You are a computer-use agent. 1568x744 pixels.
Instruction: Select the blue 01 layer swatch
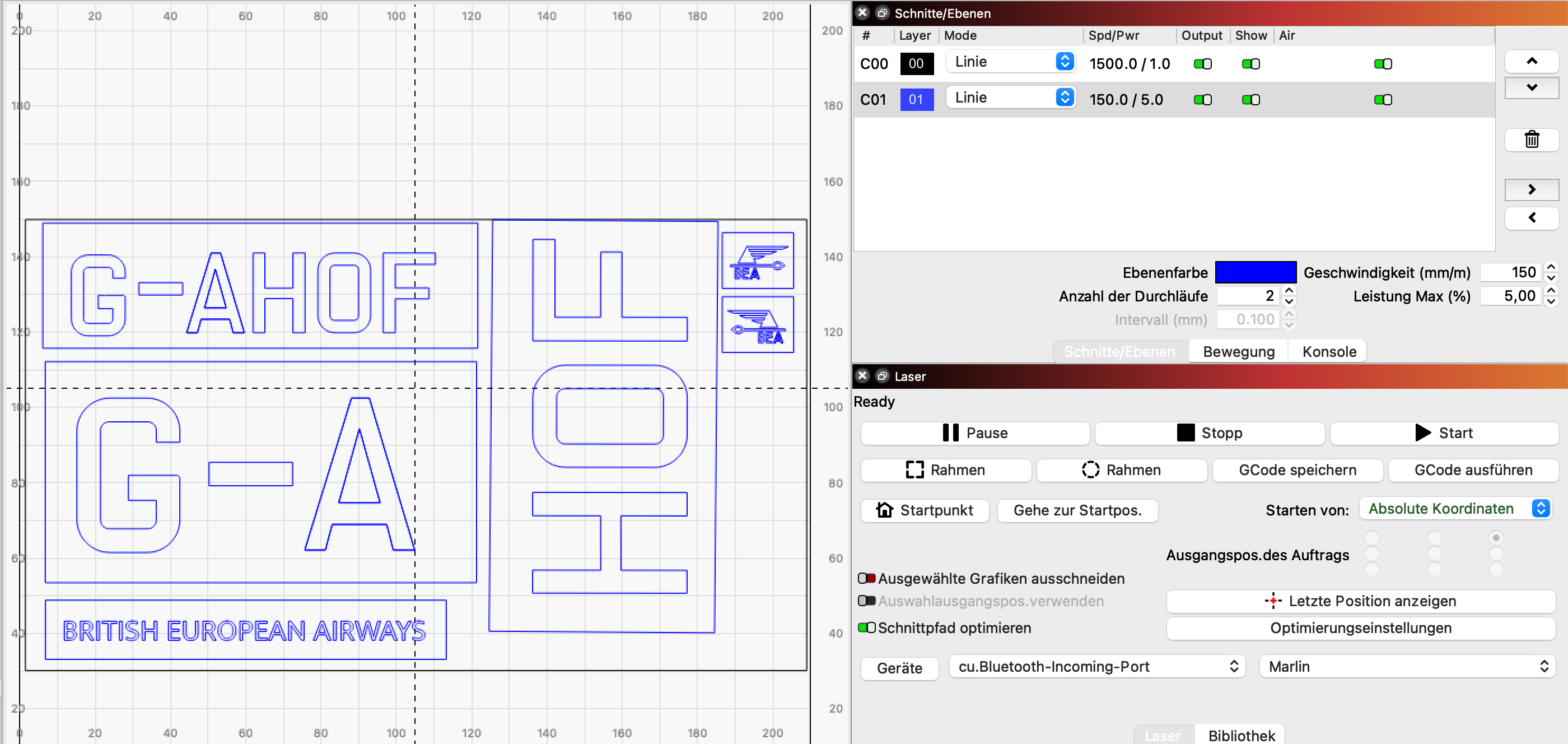pos(916,99)
